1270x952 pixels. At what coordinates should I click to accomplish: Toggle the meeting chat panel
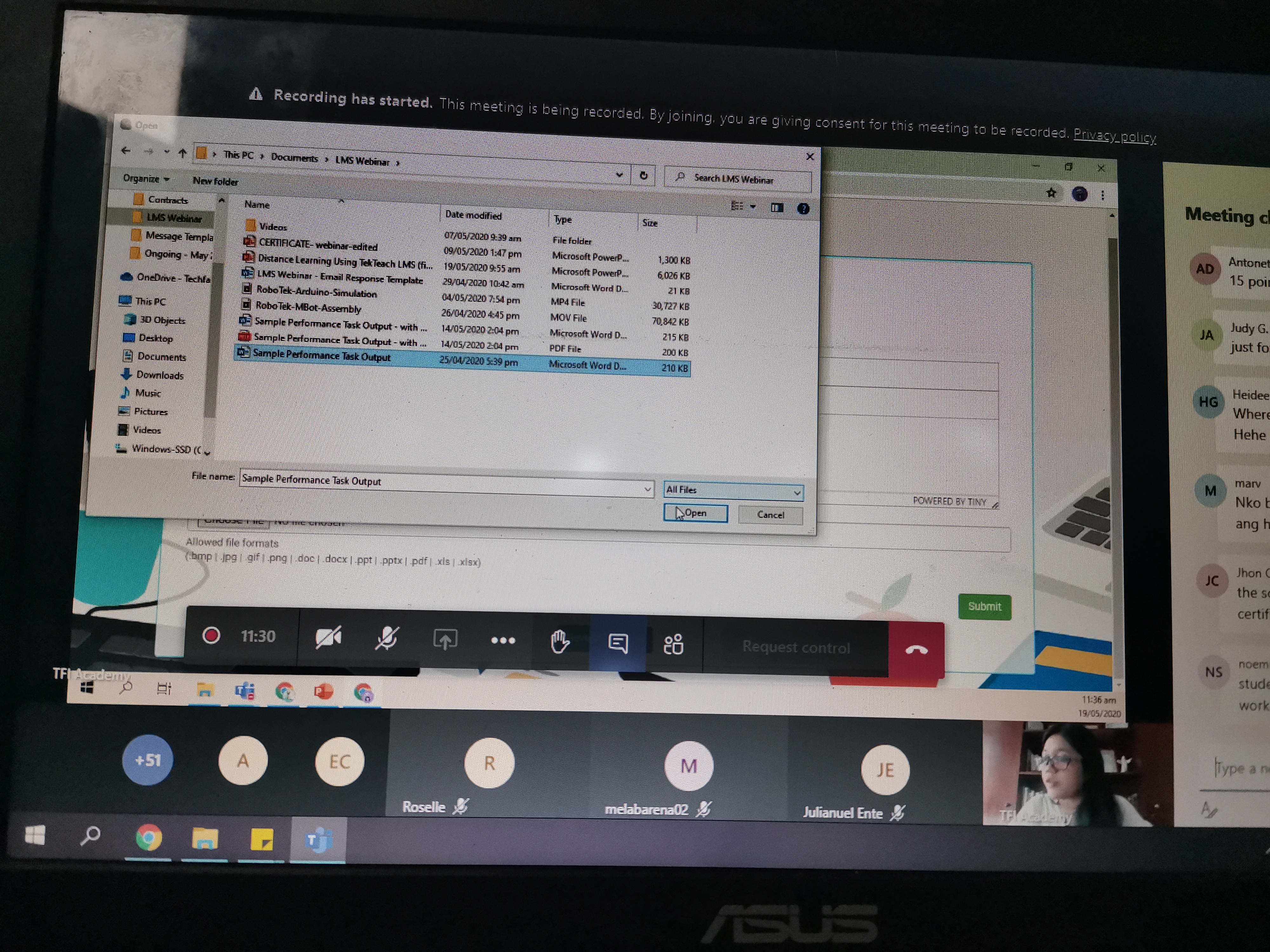tap(618, 643)
